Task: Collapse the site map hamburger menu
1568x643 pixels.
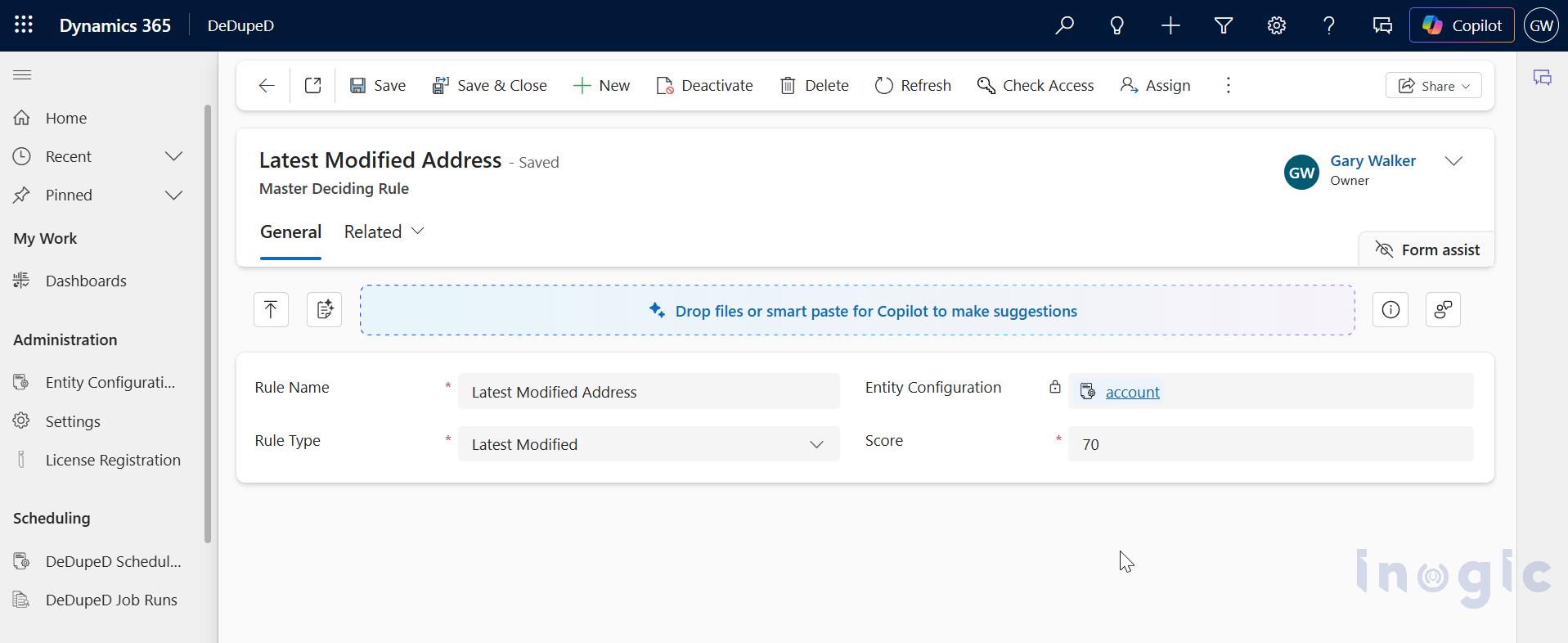Action: click(22, 75)
